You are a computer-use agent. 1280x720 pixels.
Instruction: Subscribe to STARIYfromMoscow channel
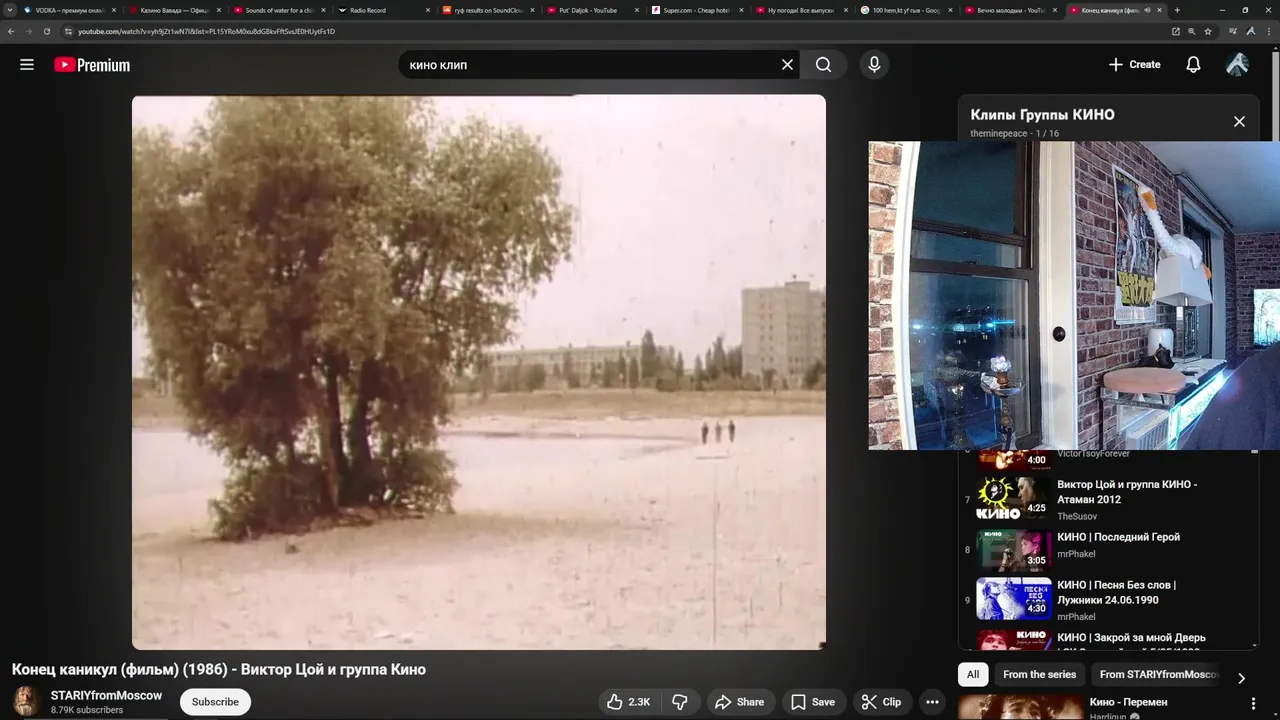(215, 702)
